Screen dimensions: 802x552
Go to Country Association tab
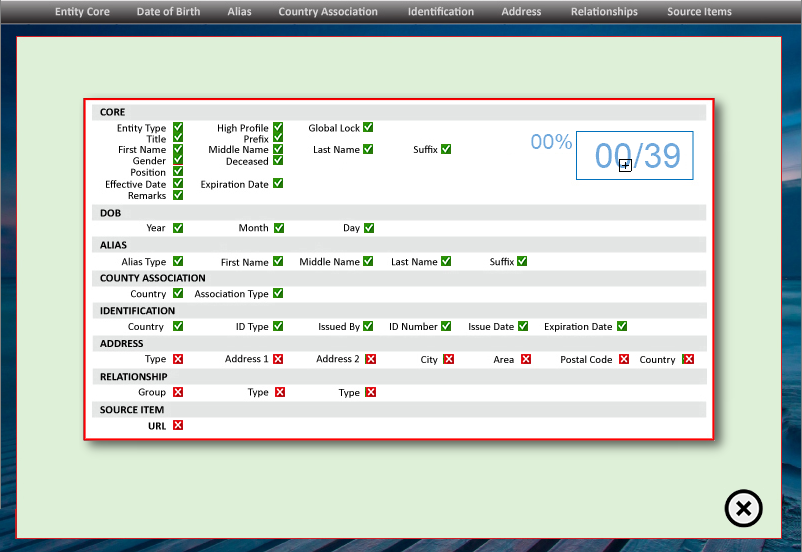pyautogui.click(x=328, y=11)
